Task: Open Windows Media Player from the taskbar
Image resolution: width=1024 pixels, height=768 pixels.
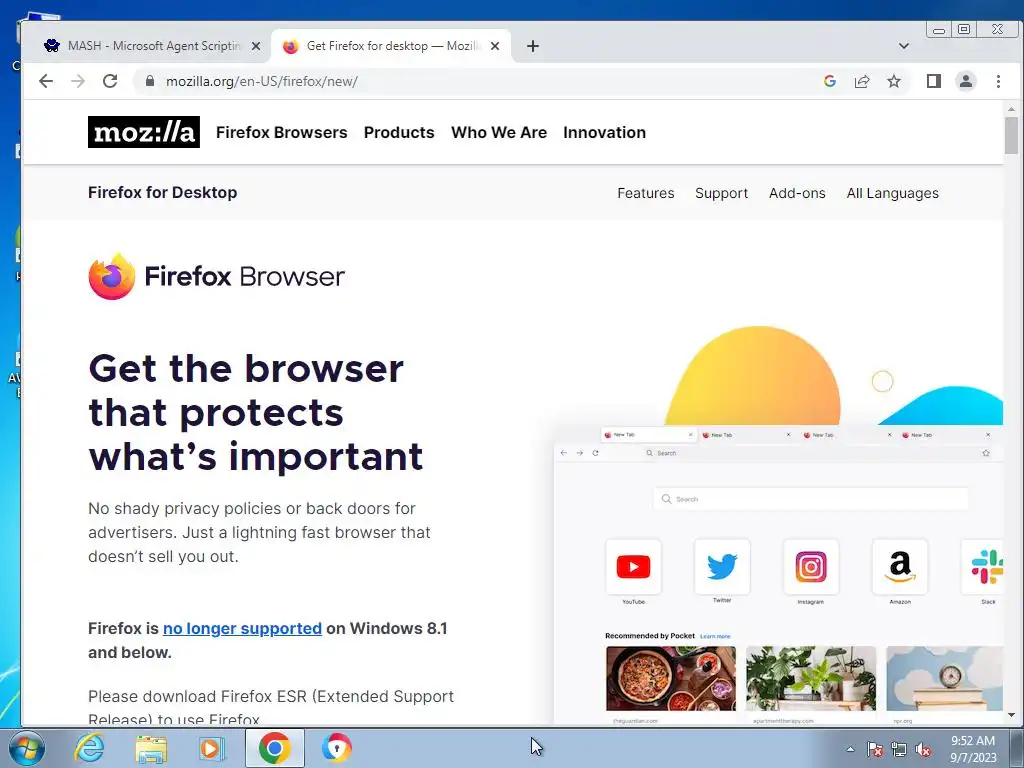Action: pyautogui.click(x=210, y=748)
